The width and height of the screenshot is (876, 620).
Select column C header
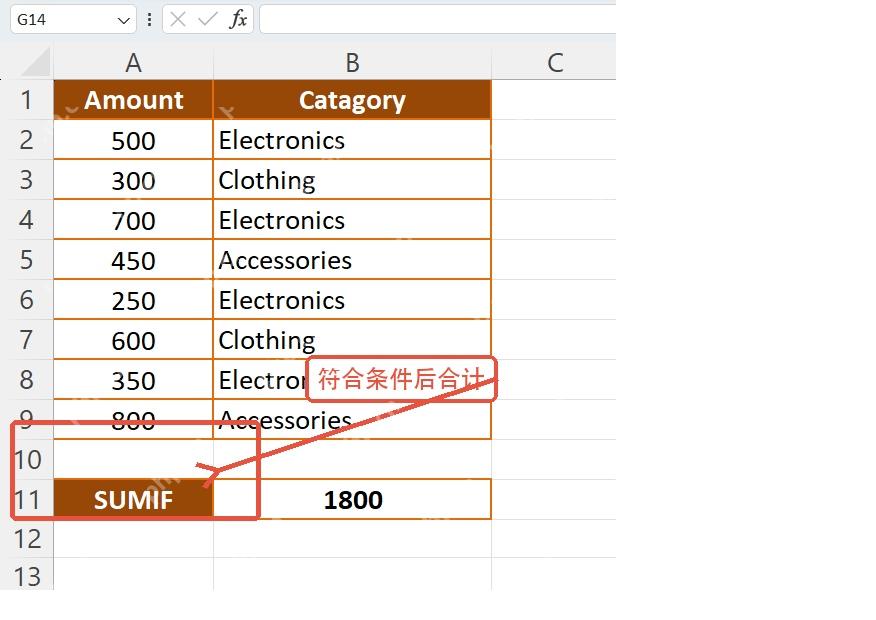[x=554, y=63]
